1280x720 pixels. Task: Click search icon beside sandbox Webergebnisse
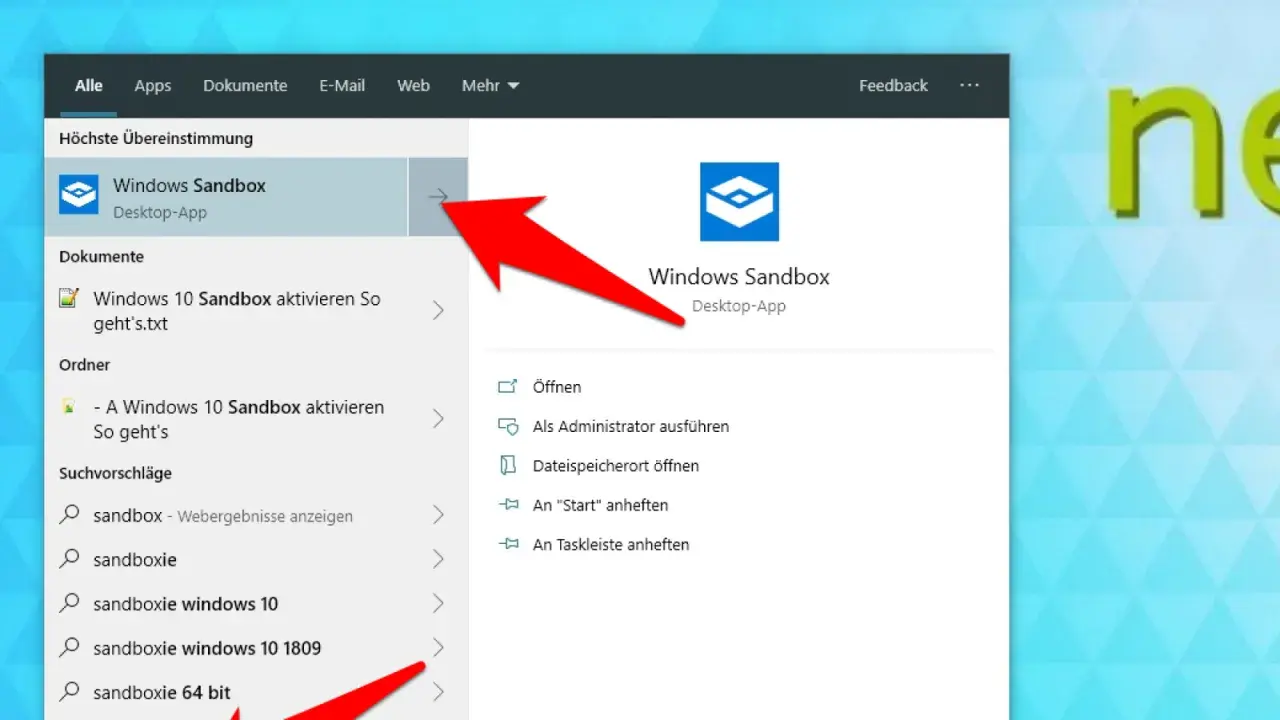point(69,515)
